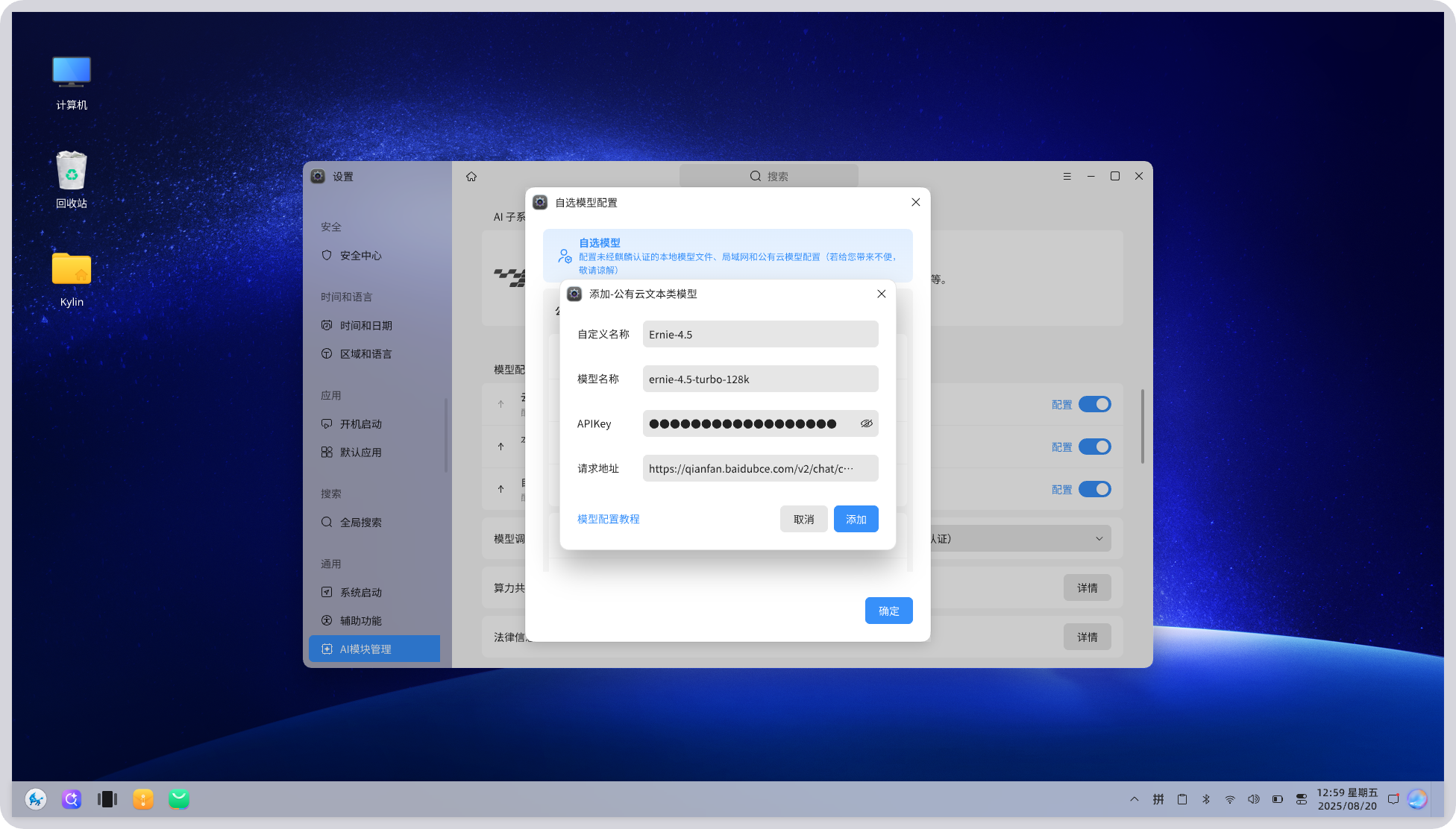
Task: Toggle the third model configuration switch
Action: [x=1094, y=489]
